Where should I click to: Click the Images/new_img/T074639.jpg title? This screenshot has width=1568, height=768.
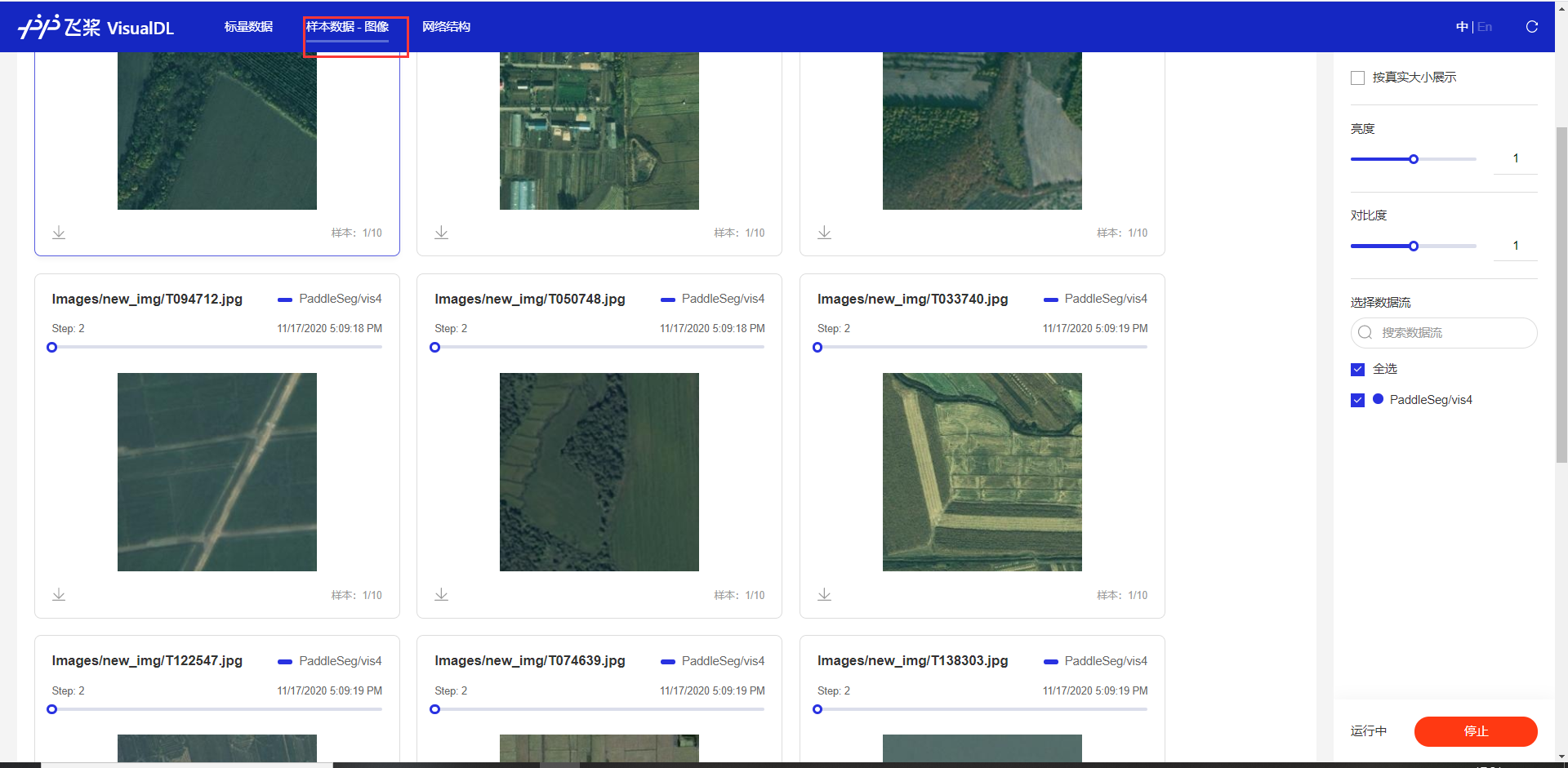530,660
